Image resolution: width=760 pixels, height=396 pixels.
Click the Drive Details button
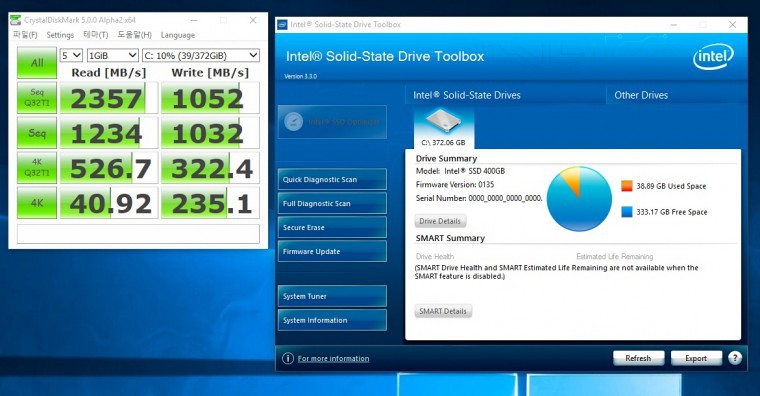pos(440,221)
